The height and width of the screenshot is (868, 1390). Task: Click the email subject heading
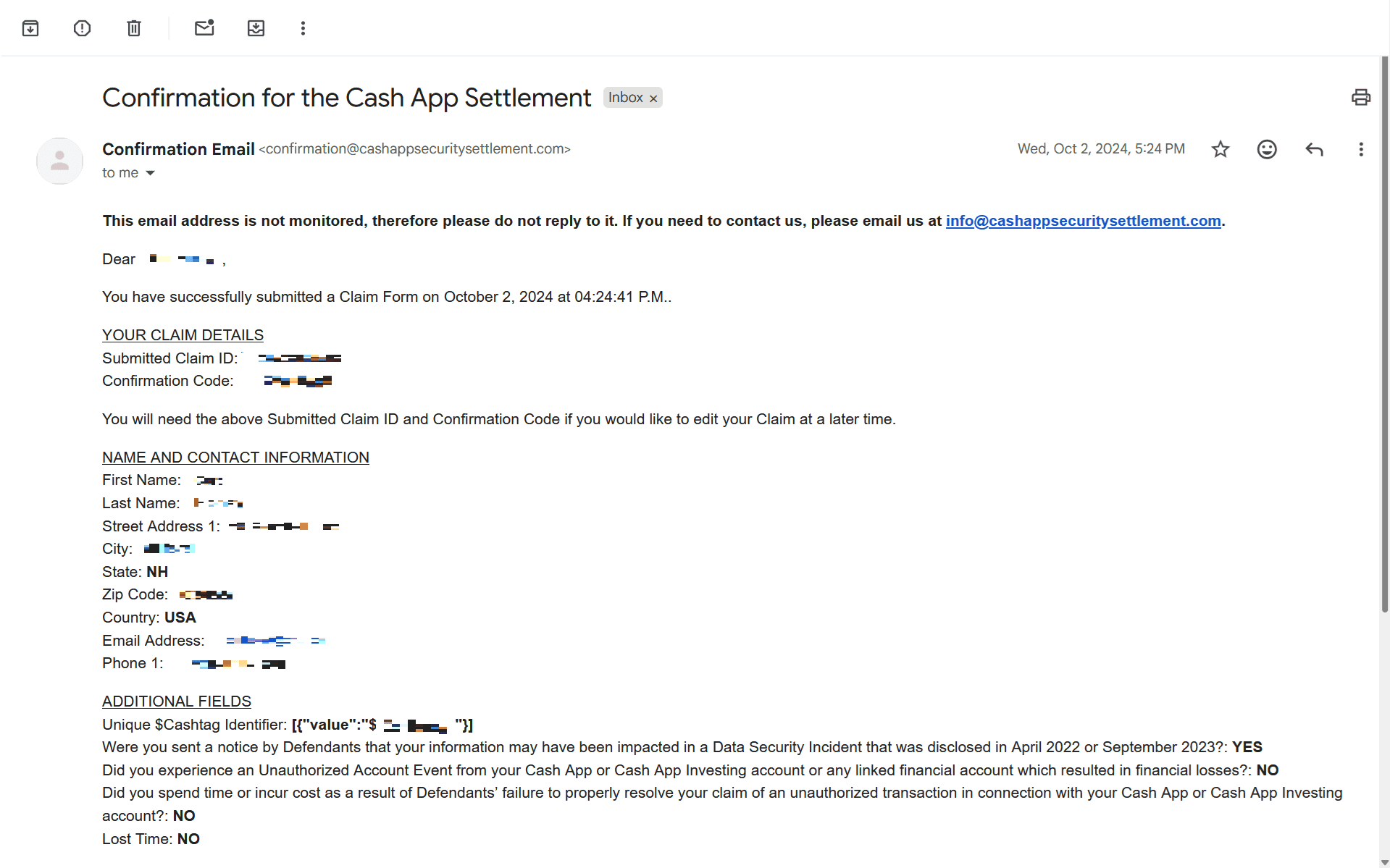point(346,97)
